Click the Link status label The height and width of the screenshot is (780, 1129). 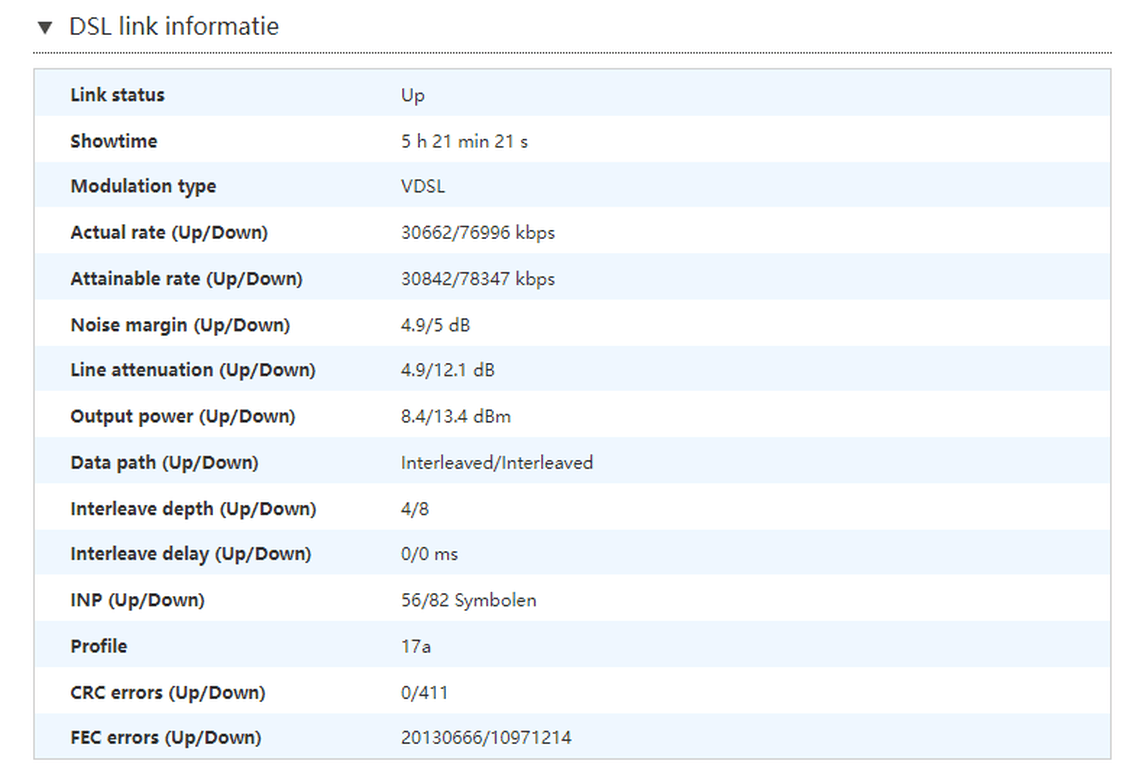pos(117,95)
